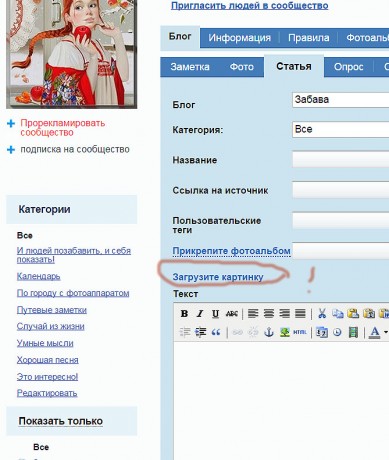The width and height of the screenshot is (389, 460).
Task: Click Редактировать categories link
Action: [47, 393]
